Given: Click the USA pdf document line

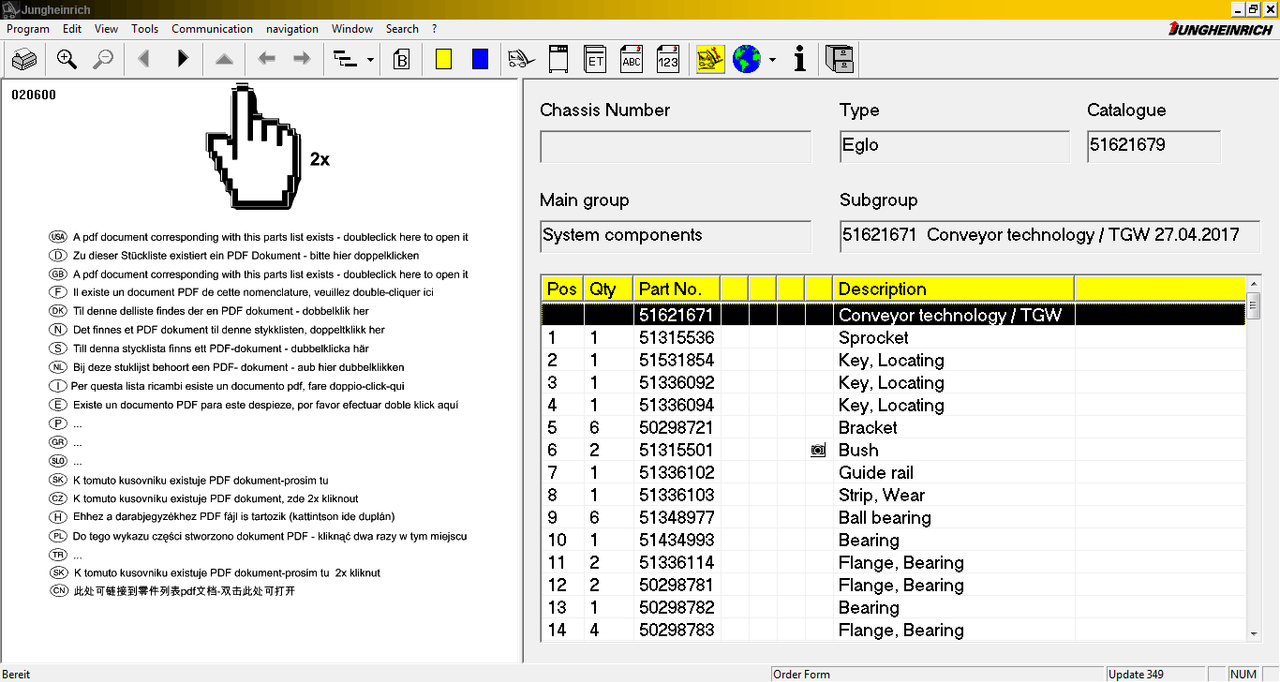Looking at the screenshot, I should pos(259,237).
